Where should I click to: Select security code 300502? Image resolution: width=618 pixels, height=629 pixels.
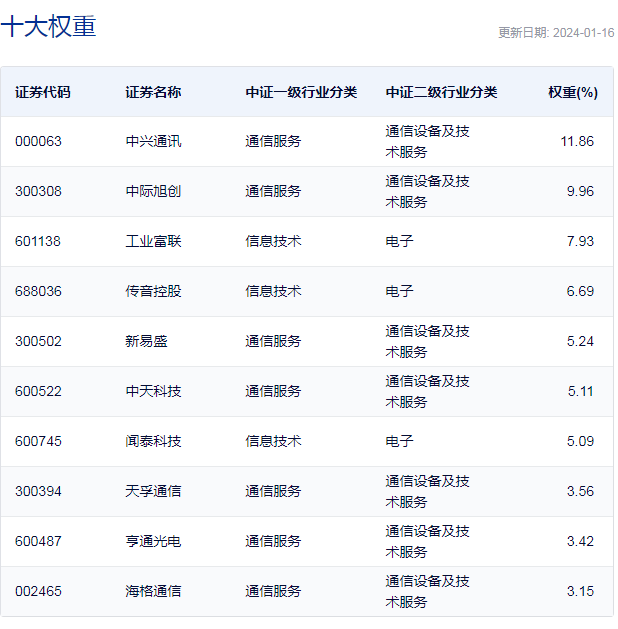pos(38,341)
